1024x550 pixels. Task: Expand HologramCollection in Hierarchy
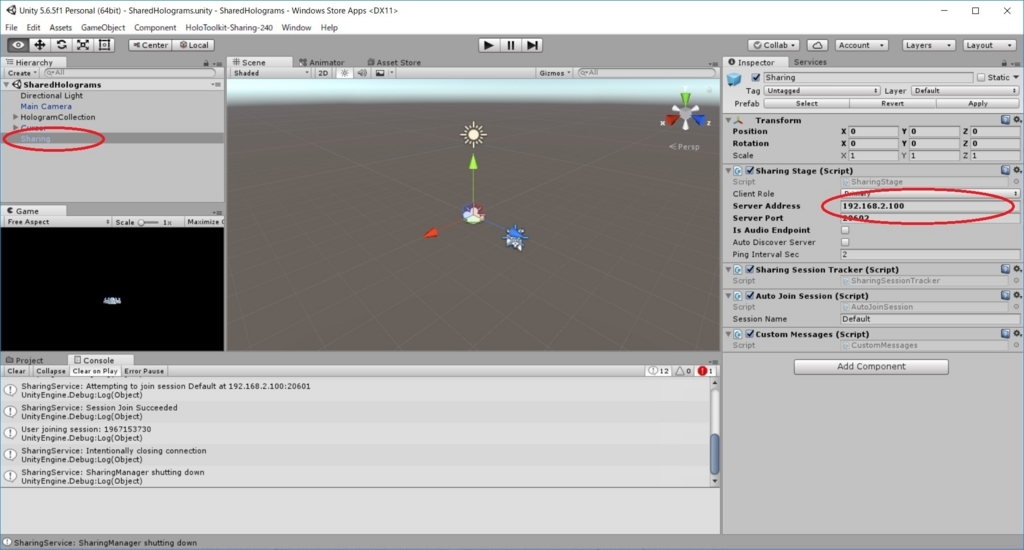(16, 117)
